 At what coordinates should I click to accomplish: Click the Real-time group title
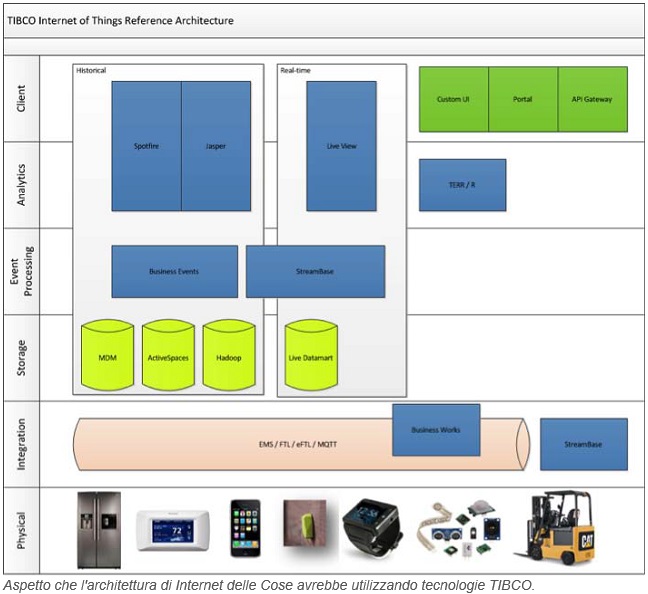295,71
